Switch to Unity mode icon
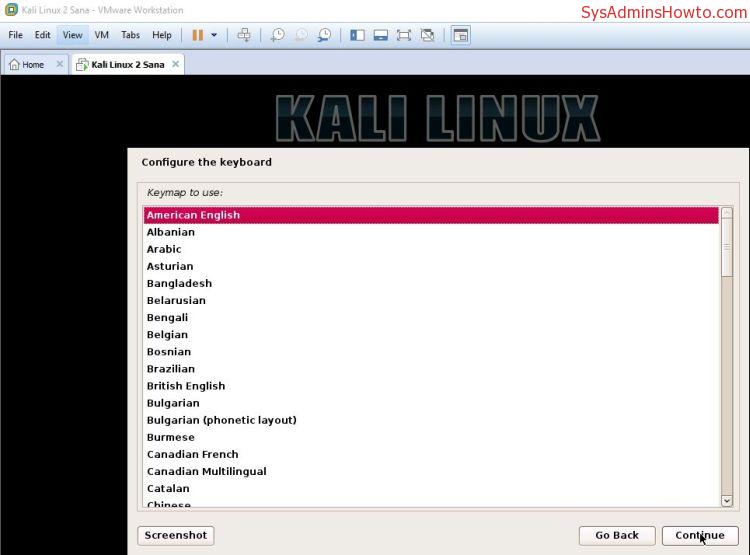 428,35
